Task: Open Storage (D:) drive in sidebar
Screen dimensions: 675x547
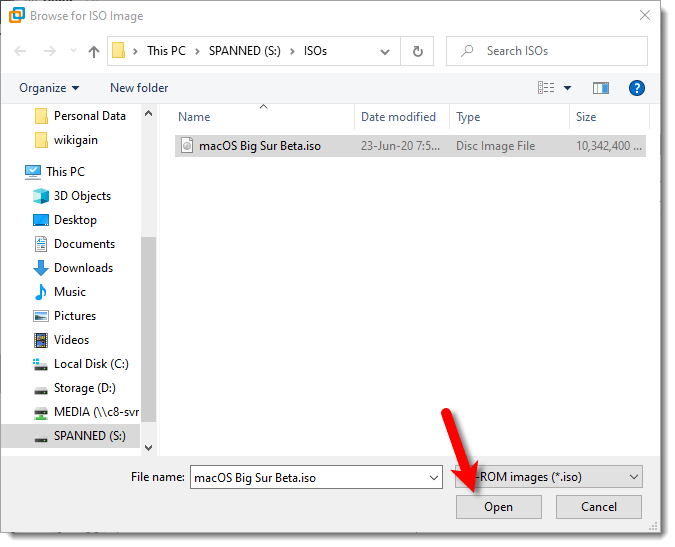Action: tap(85, 388)
